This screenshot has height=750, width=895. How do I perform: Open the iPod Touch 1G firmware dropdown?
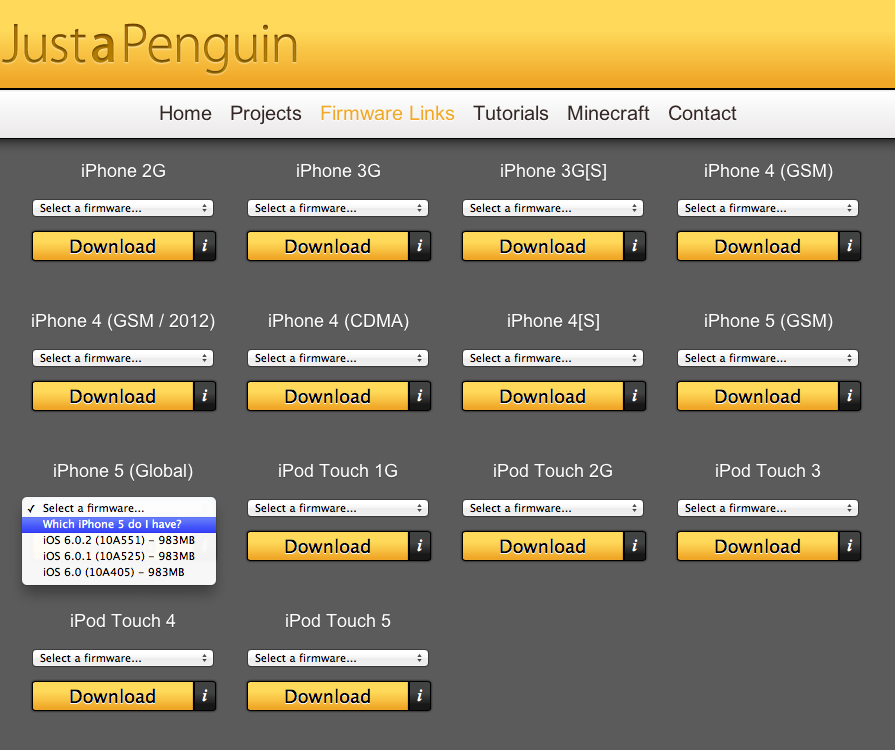(x=338, y=509)
